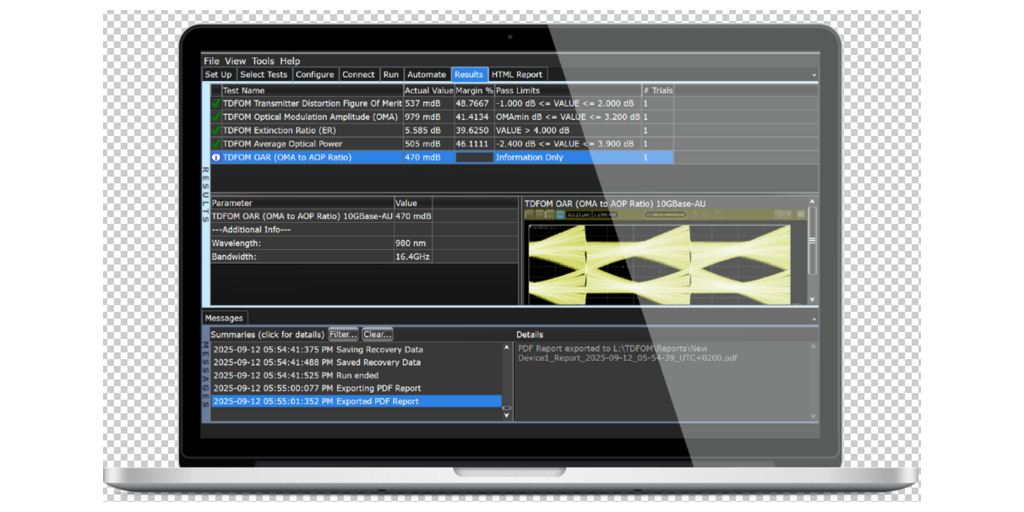Switch to the HTML Report tab
1024x512 pixels.
516,74
